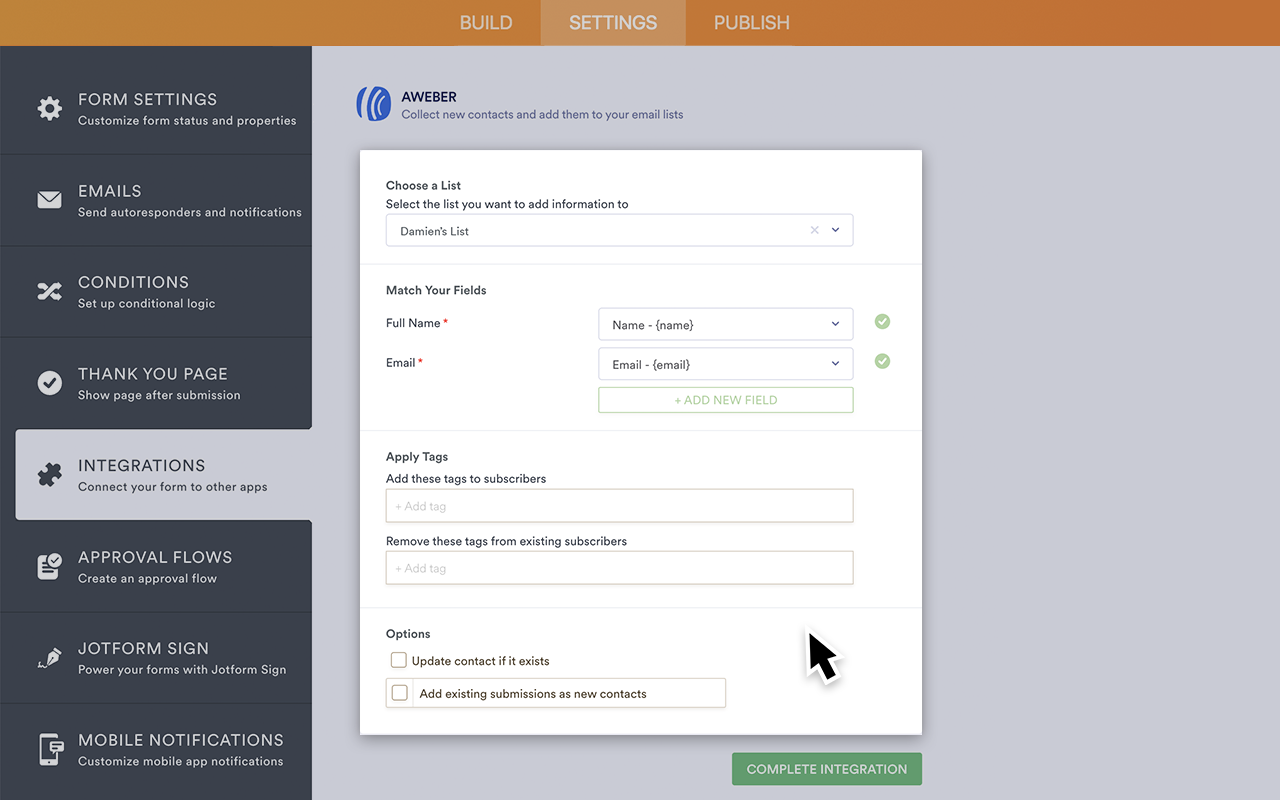Viewport: 1280px width, 800px height.
Task: Switch to the Publish tab
Action: (x=751, y=23)
